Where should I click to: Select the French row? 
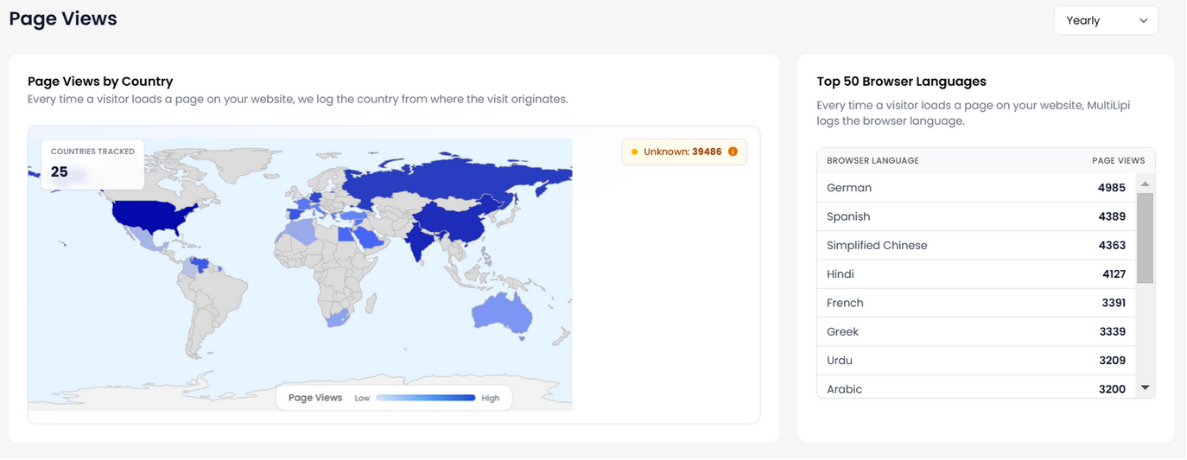coord(977,303)
